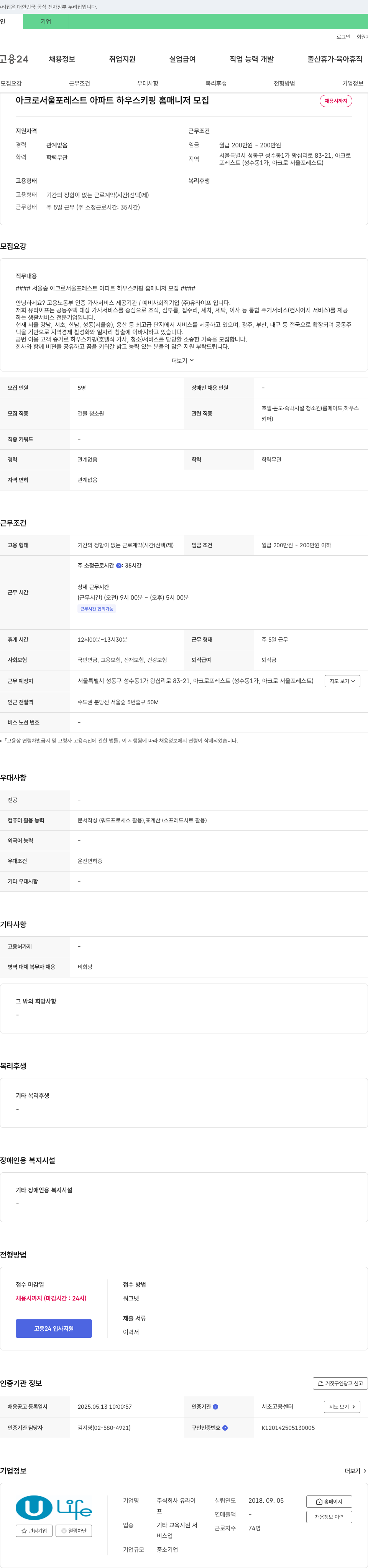Expand 지도 보기 for 근무 예정지

[342, 681]
